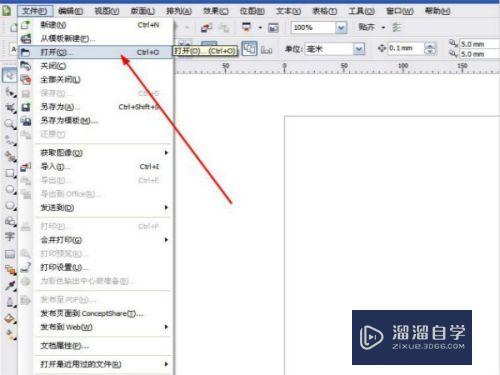Open the 贴齐 snap dropdown
This screenshot has width=500, height=375.
383,27
